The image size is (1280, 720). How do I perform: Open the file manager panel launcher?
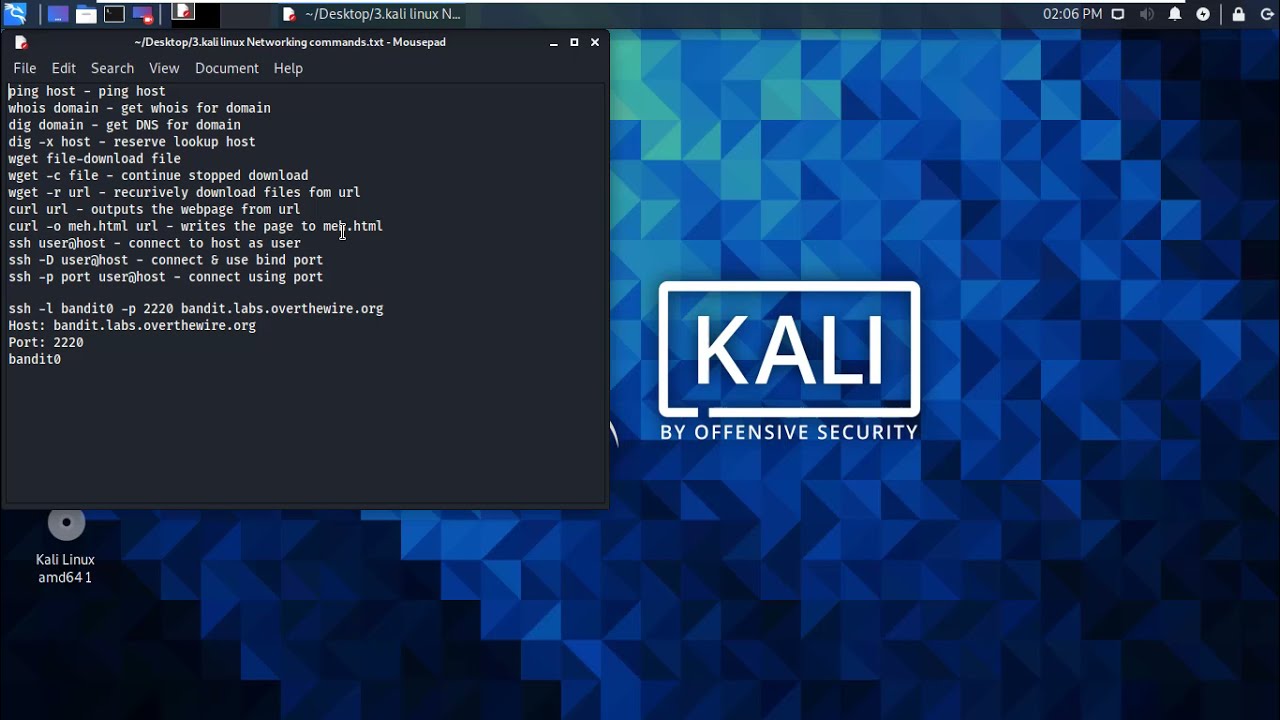coord(86,14)
